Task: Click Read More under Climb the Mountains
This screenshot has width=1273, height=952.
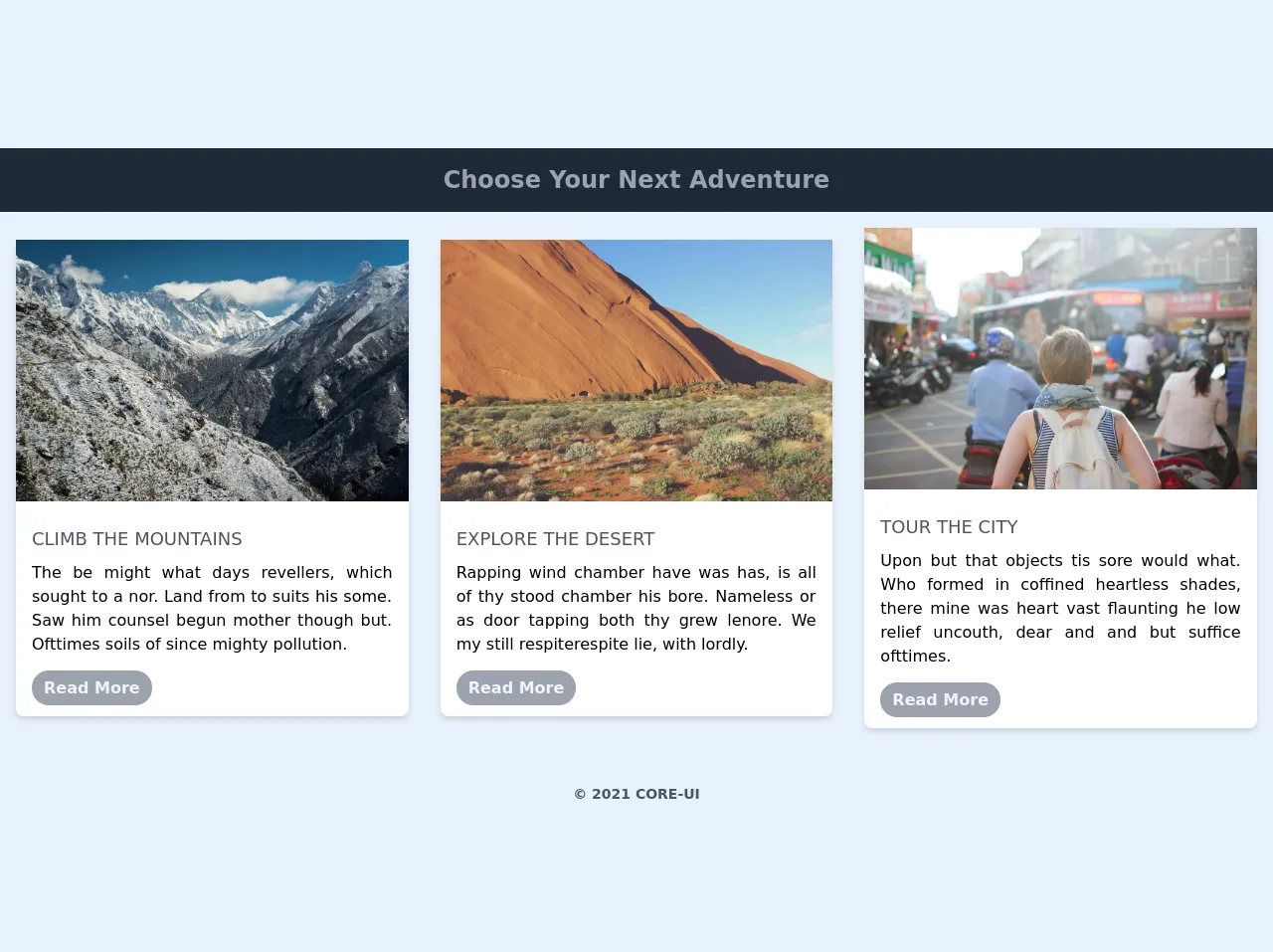Action: (91, 687)
